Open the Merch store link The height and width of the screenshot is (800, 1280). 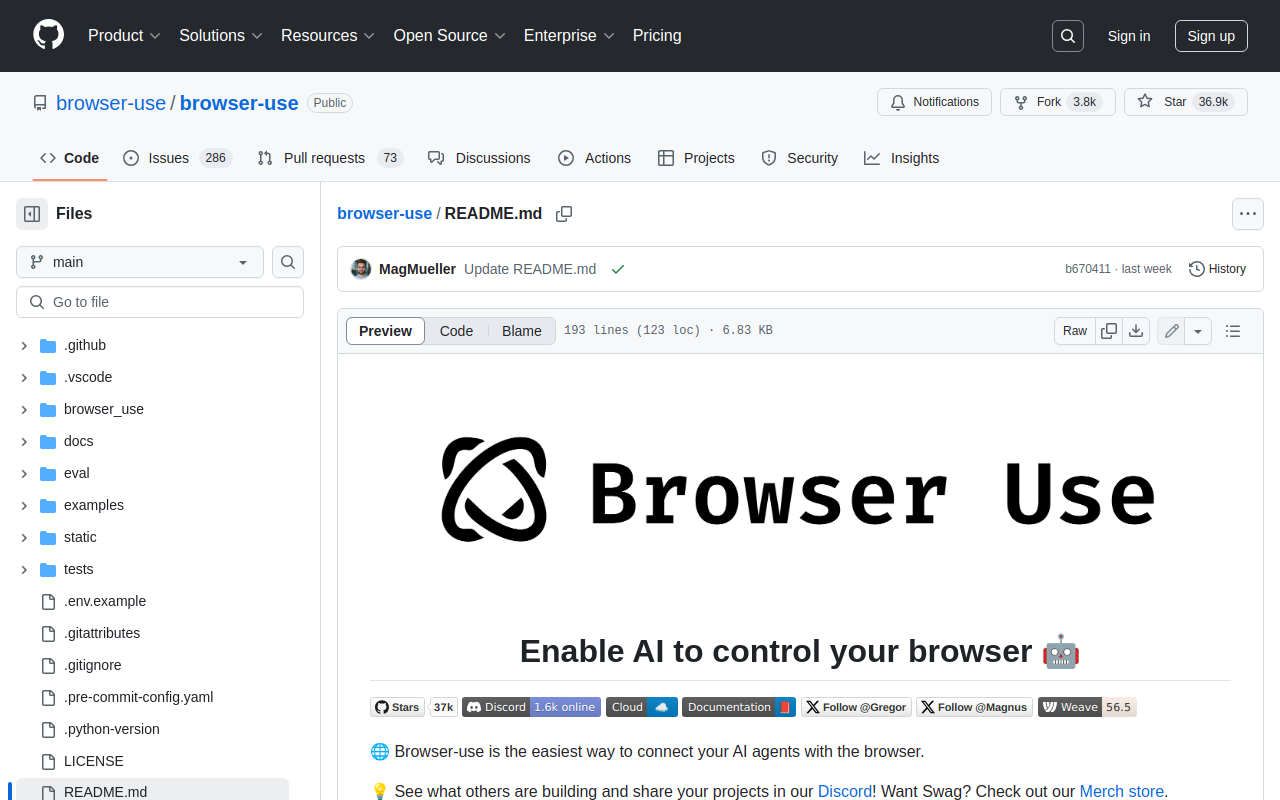click(x=1122, y=791)
